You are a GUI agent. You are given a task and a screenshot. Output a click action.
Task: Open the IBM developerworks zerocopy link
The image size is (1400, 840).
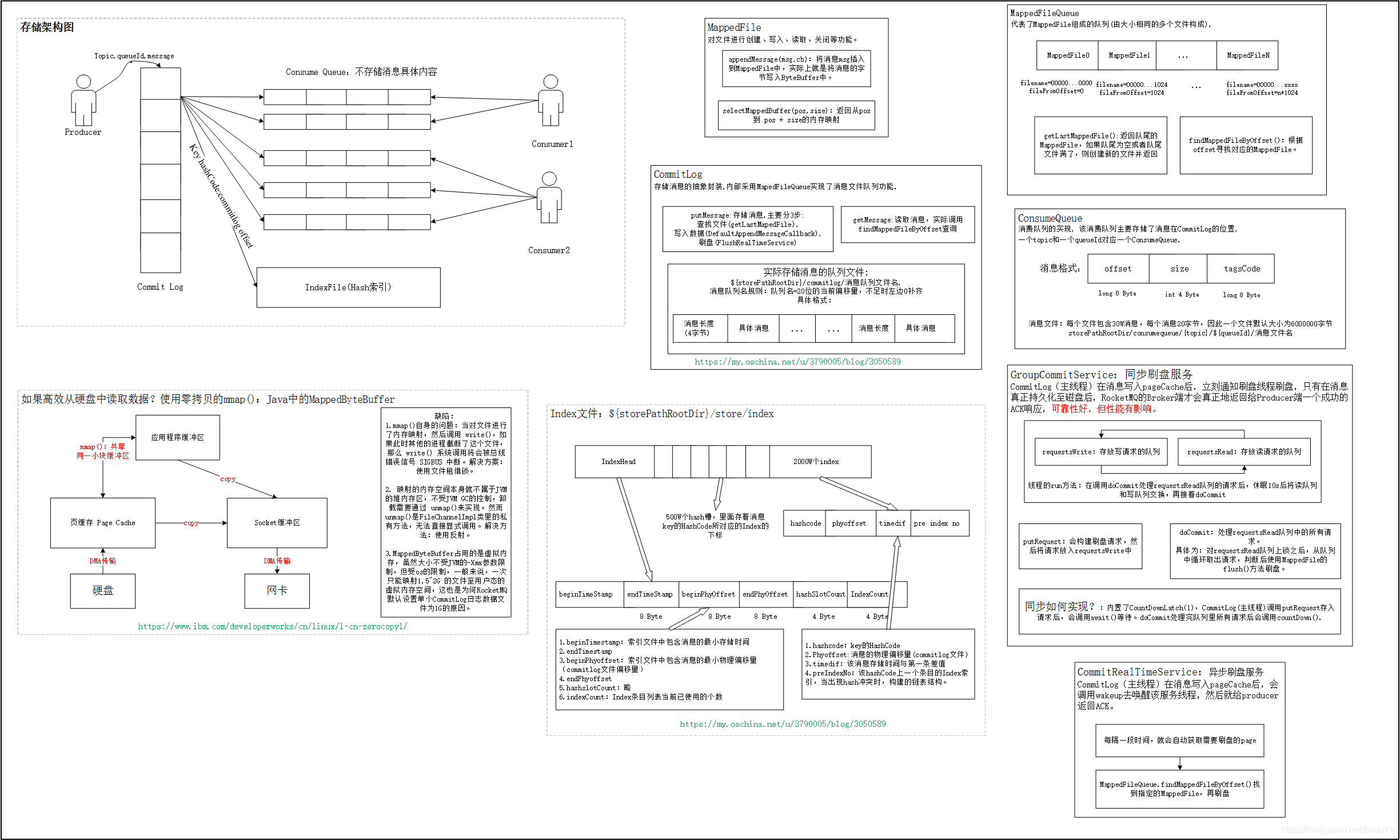[x=273, y=626]
